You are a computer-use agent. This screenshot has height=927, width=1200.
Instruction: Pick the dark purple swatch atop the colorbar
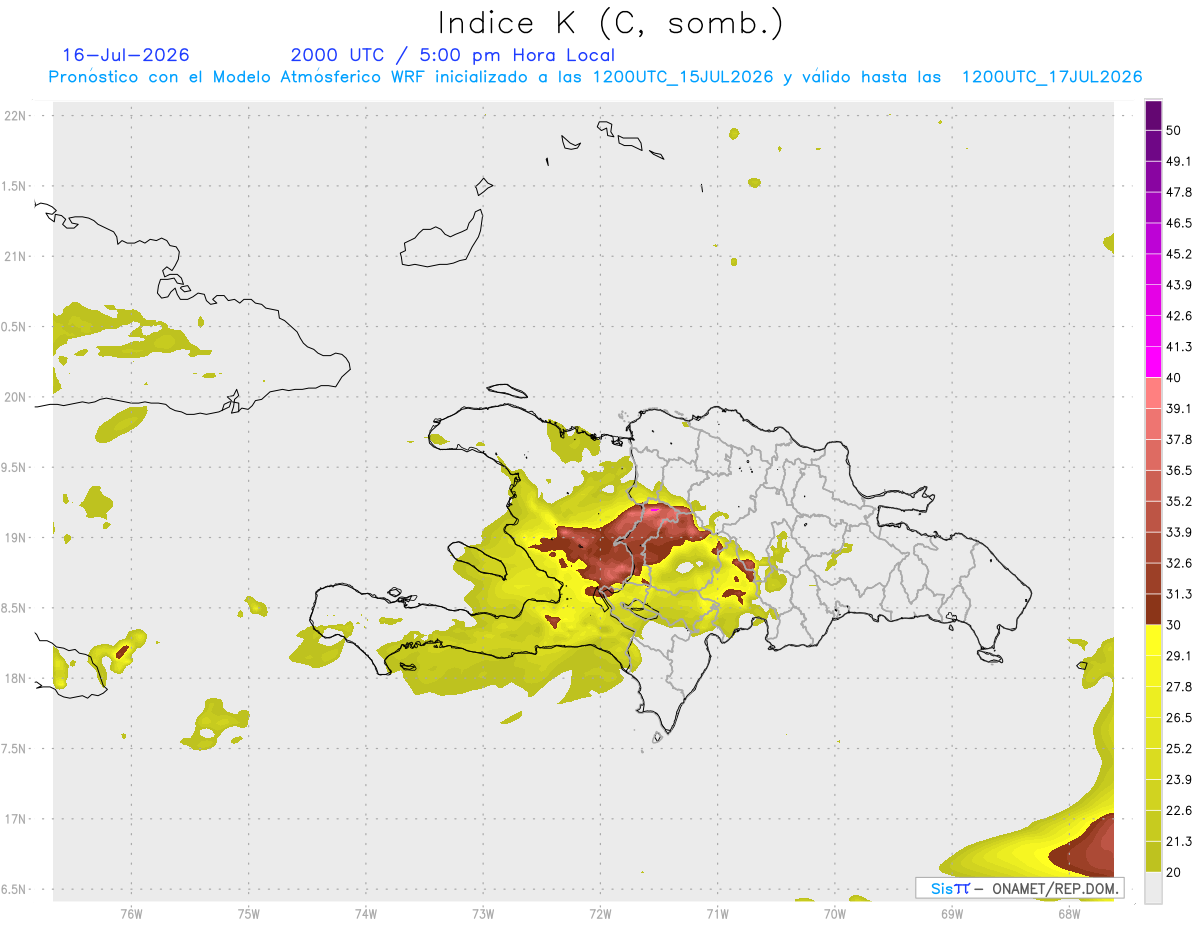[1153, 115]
